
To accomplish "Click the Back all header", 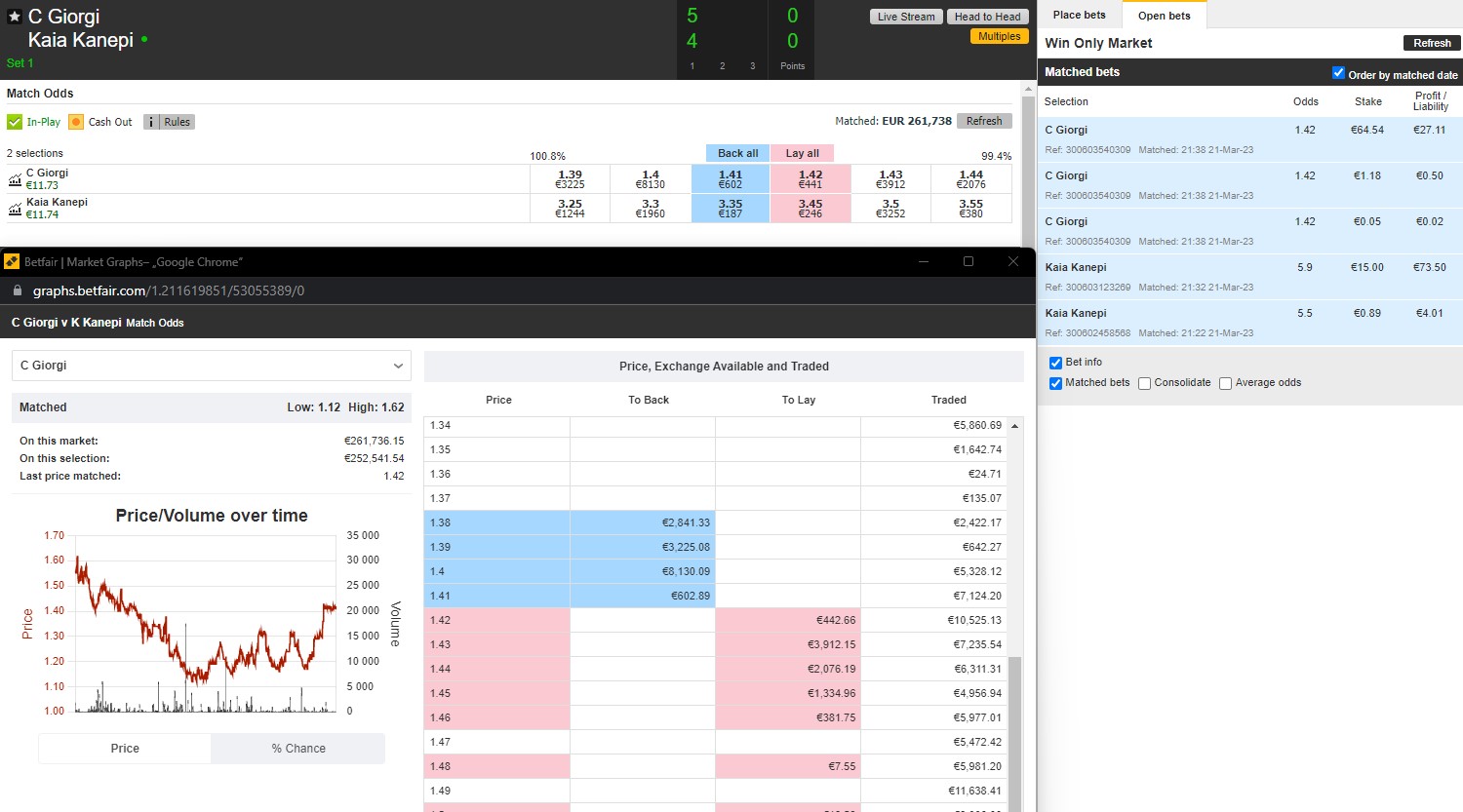I will pos(738,153).
